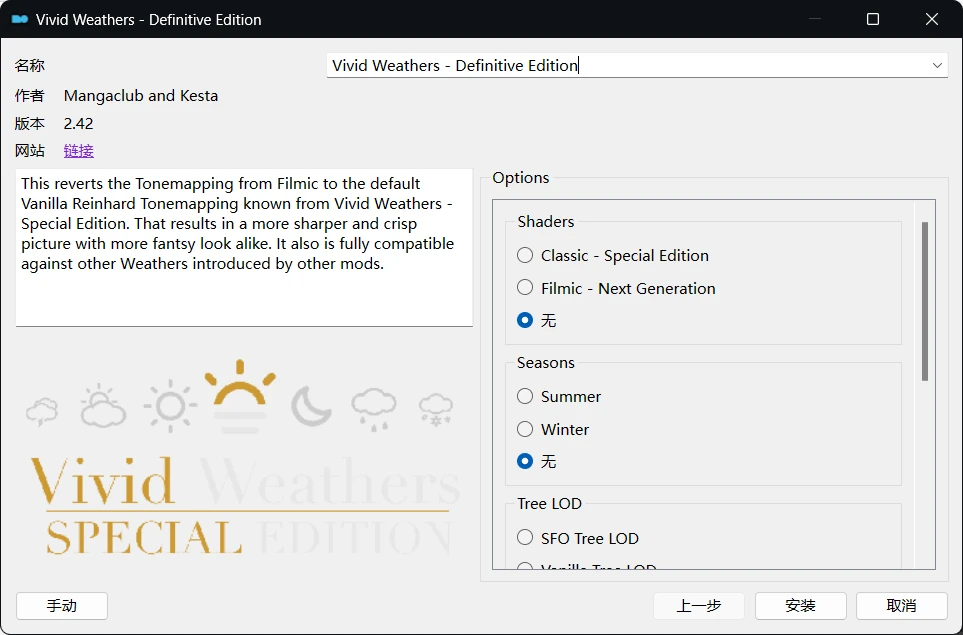Image resolution: width=963 pixels, height=635 pixels.
Task: Click the Seasons group label
Action: (545, 363)
